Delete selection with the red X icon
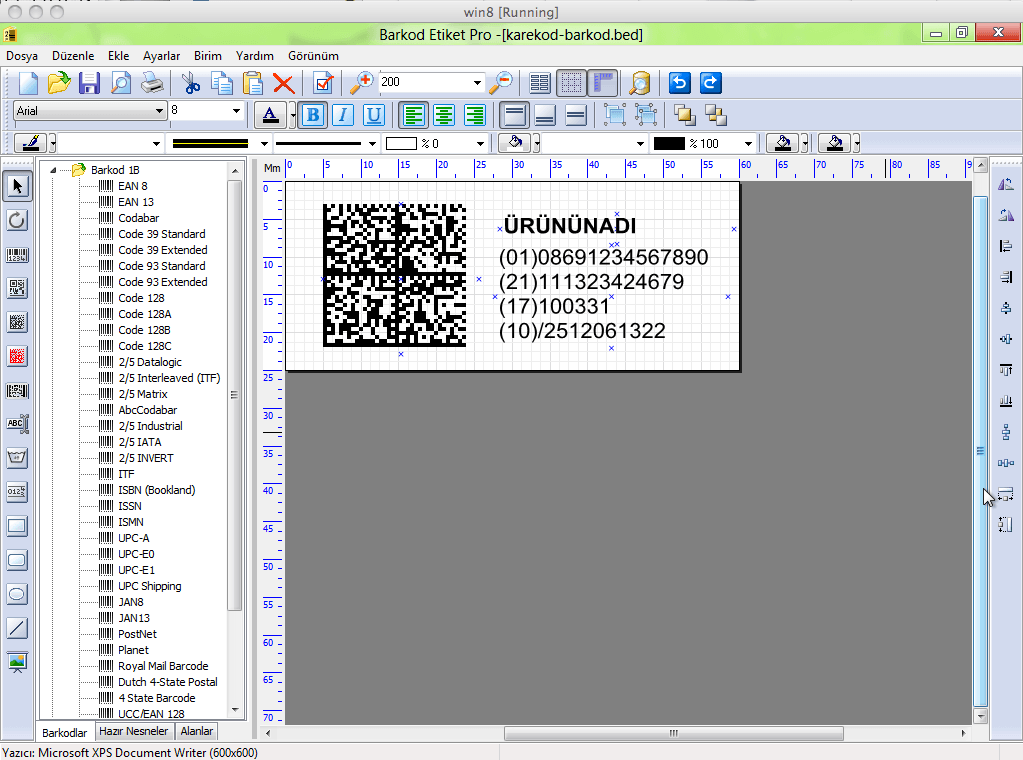The width and height of the screenshot is (1023, 760). (283, 83)
